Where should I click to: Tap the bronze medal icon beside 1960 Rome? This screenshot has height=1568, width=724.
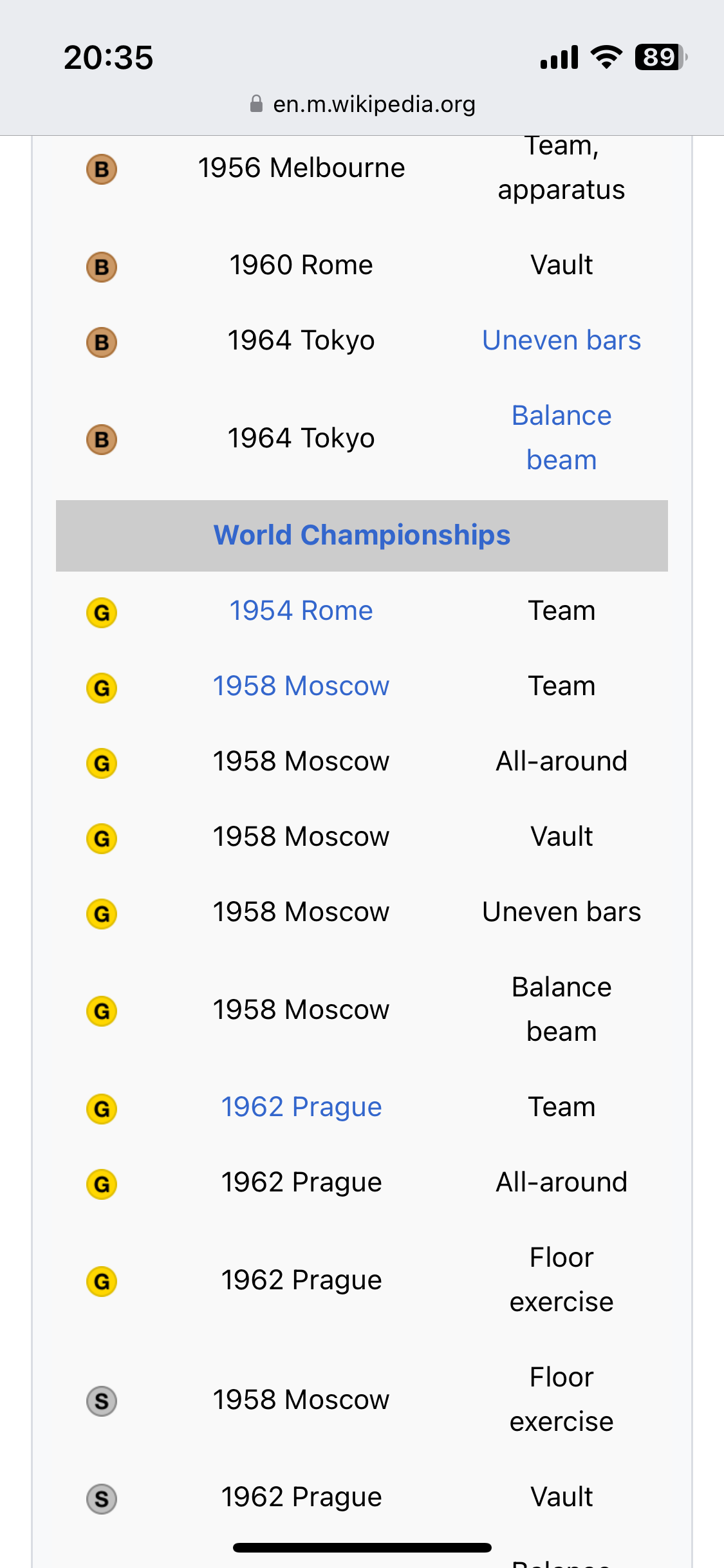102,266
